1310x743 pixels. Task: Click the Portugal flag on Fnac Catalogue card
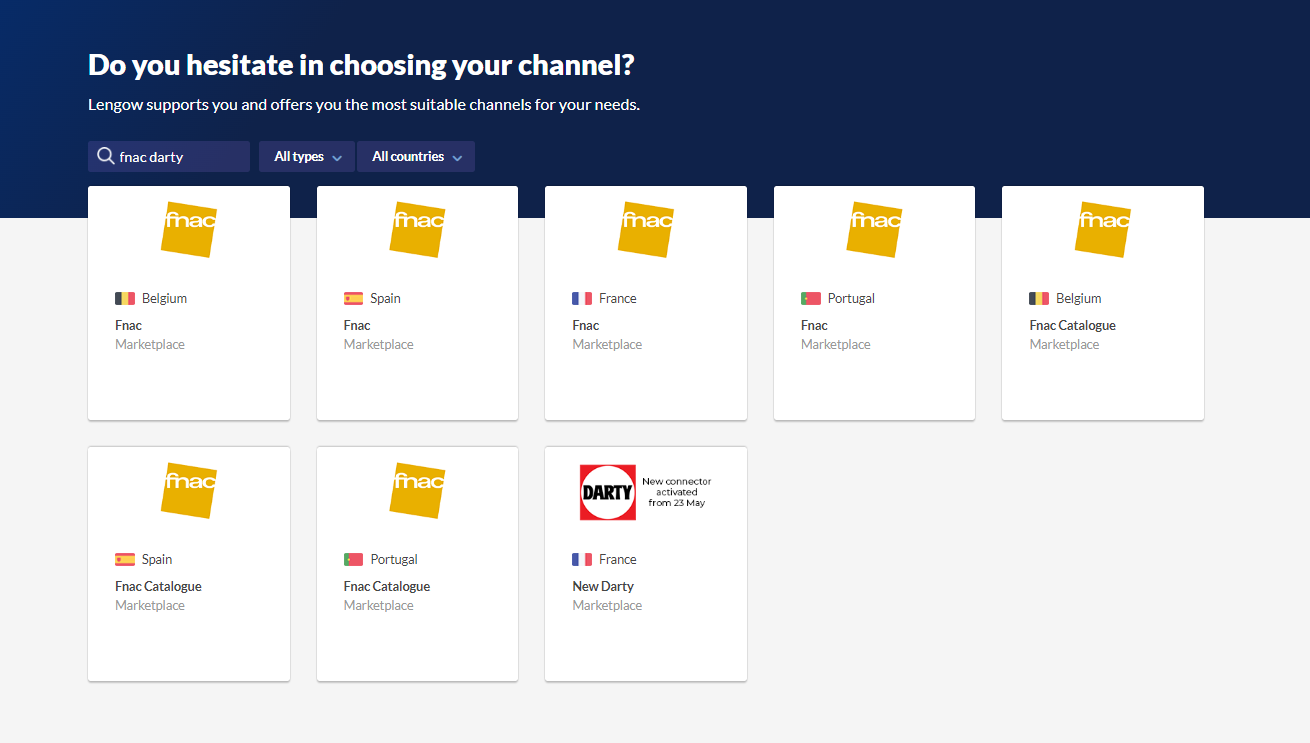click(x=353, y=560)
